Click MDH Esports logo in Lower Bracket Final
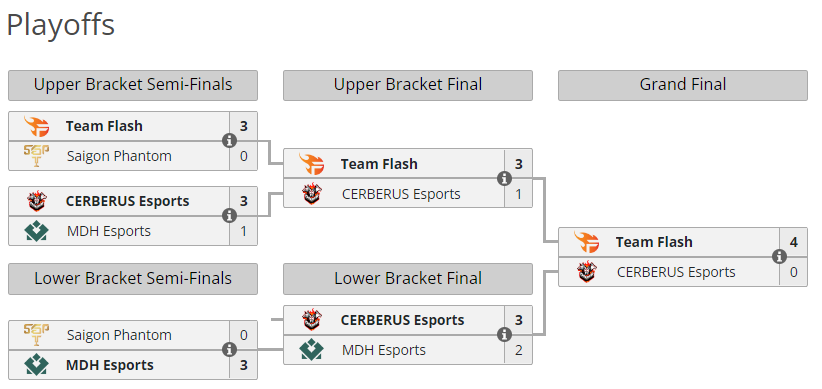This screenshot has width=822, height=389. tap(311, 350)
